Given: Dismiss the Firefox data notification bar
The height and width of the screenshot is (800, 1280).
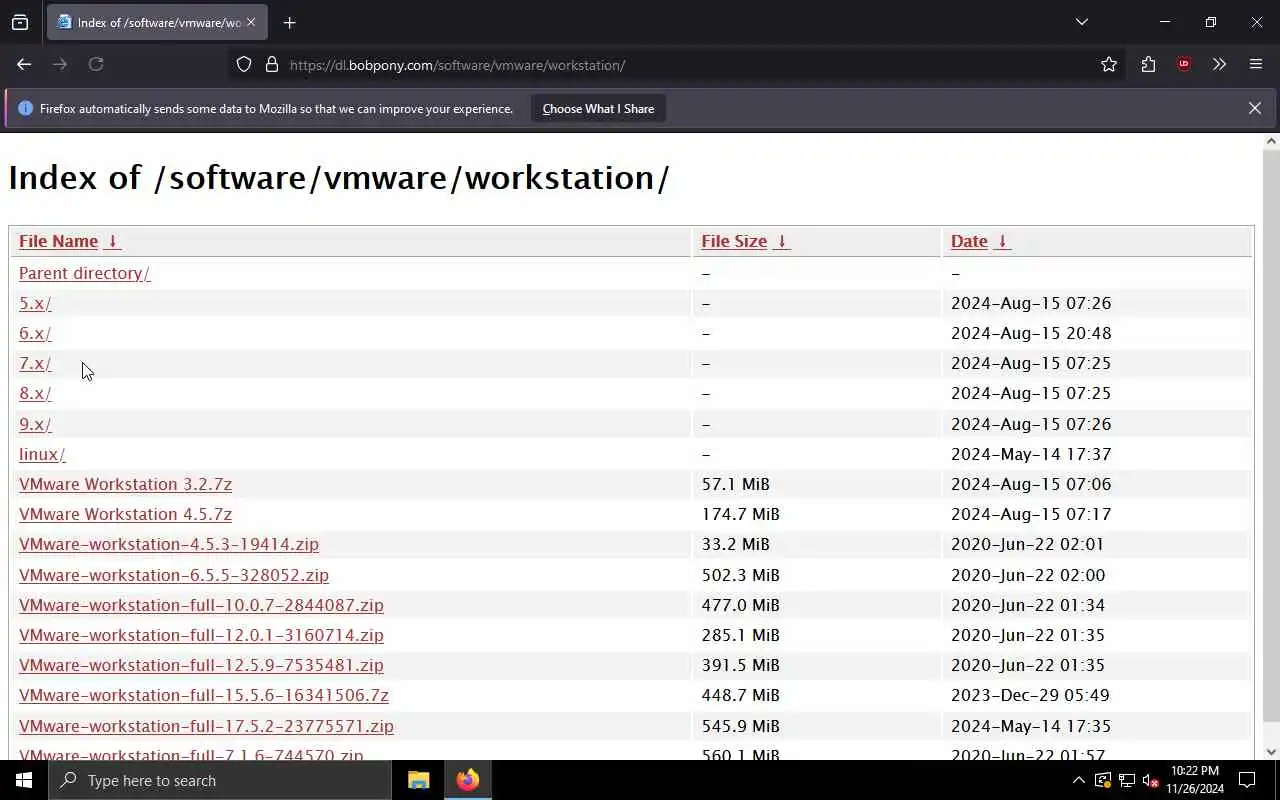Looking at the screenshot, I should [1254, 108].
